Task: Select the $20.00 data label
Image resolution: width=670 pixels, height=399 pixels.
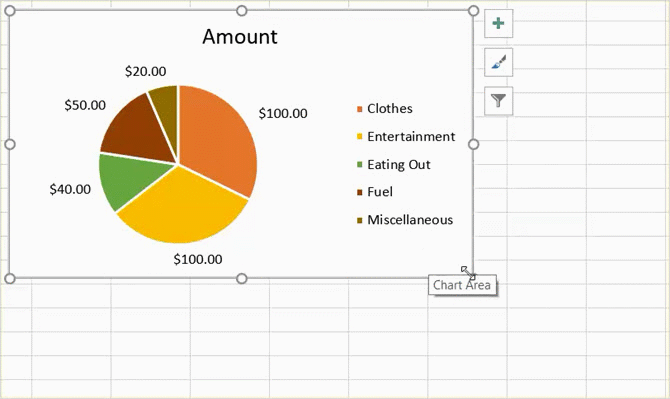Action: (x=145, y=71)
